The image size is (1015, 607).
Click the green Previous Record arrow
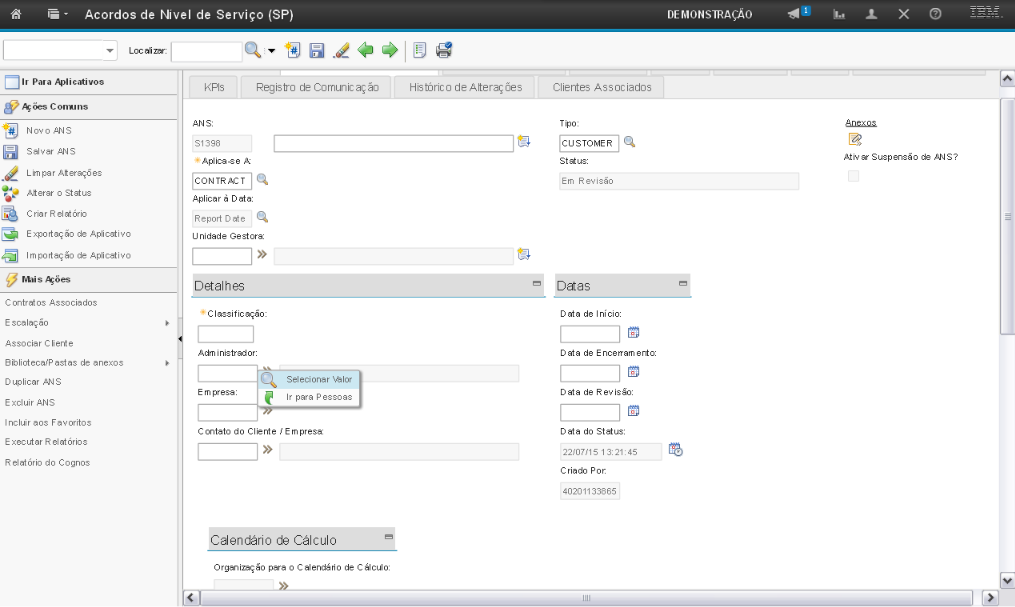tap(366, 50)
